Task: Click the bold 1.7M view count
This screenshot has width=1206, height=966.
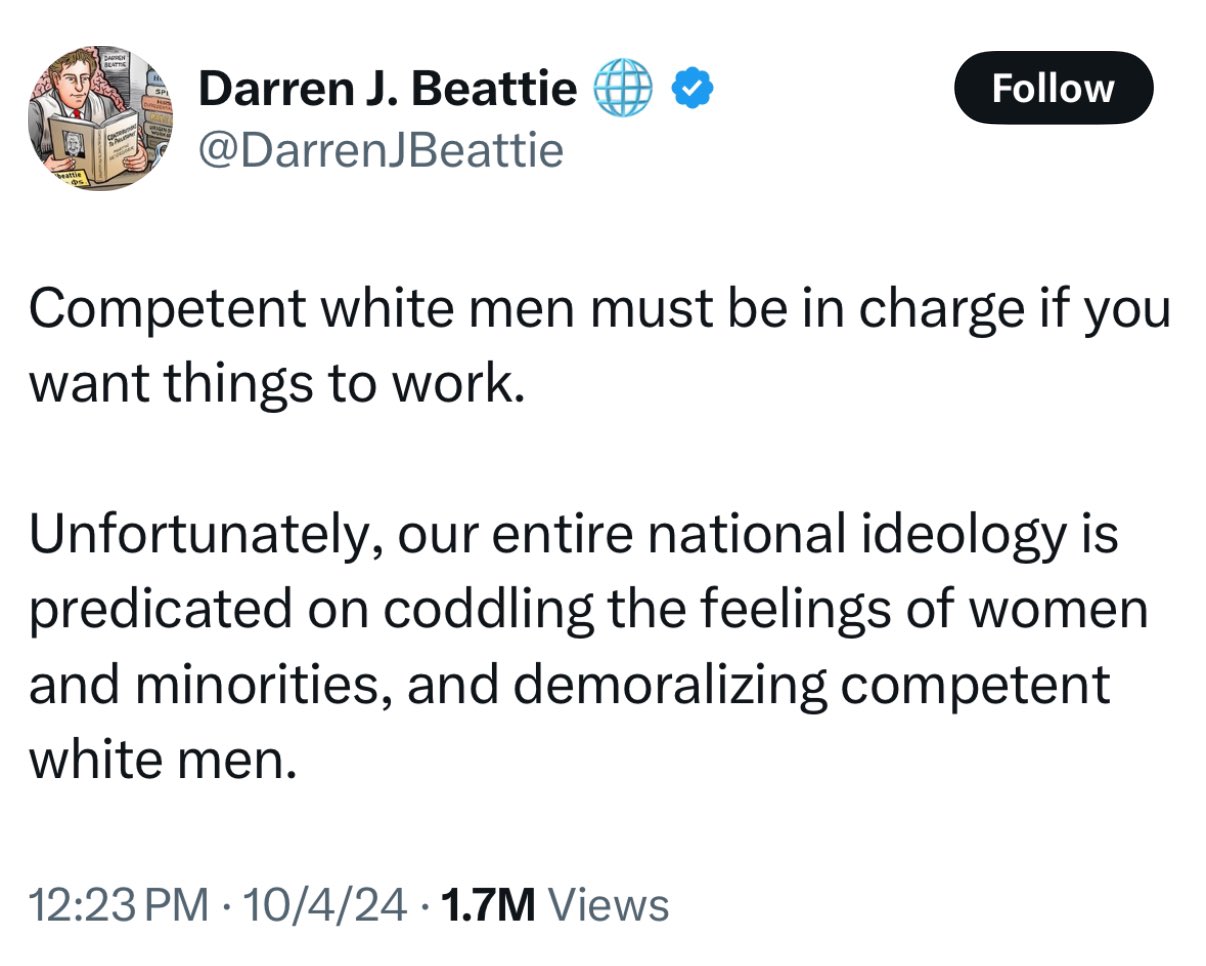Action: pyautogui.click(x=488, y=906)
